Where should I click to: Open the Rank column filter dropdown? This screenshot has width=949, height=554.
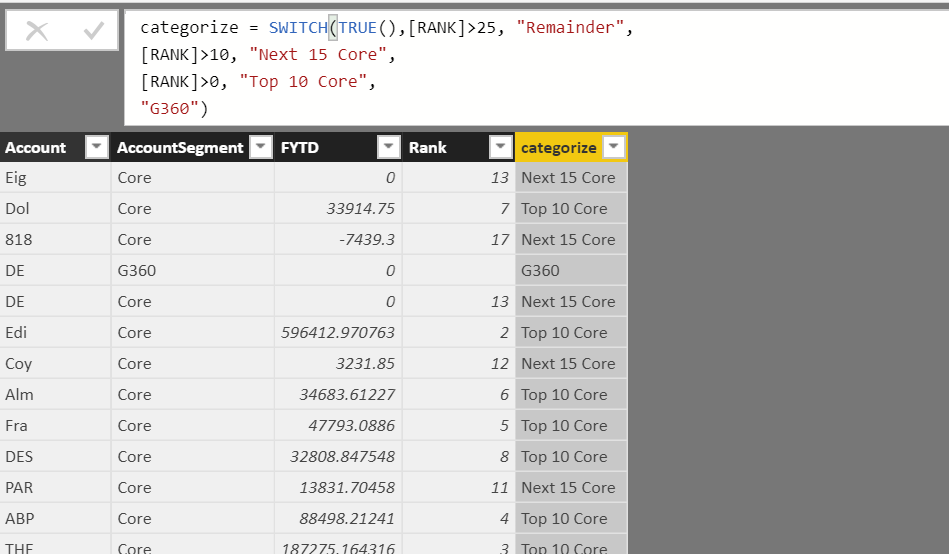(501, 147)
